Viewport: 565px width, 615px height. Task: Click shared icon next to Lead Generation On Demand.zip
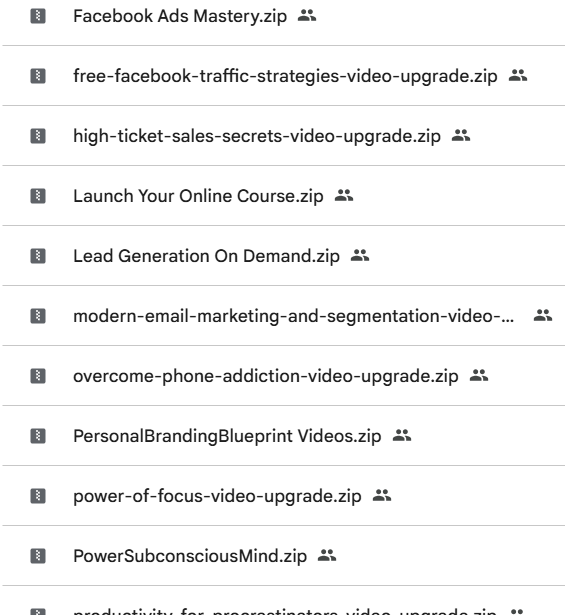pos(360,255)
